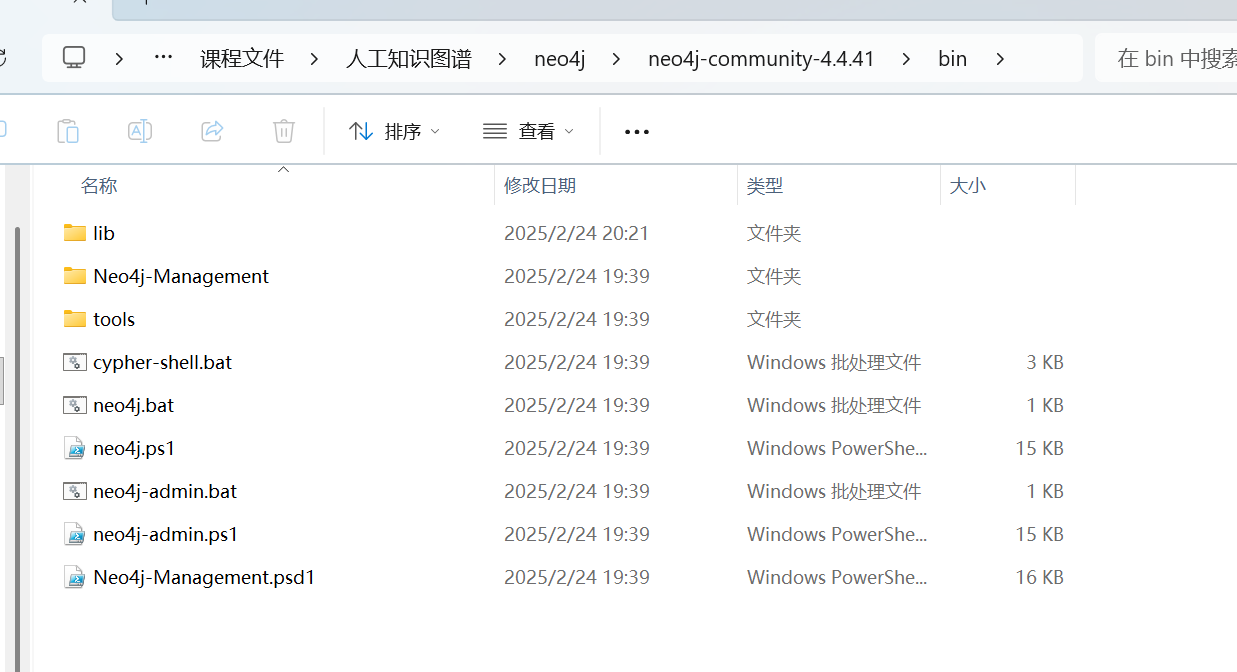
Task: Select the Neo4j-Management folder icon
Action: 74,276
